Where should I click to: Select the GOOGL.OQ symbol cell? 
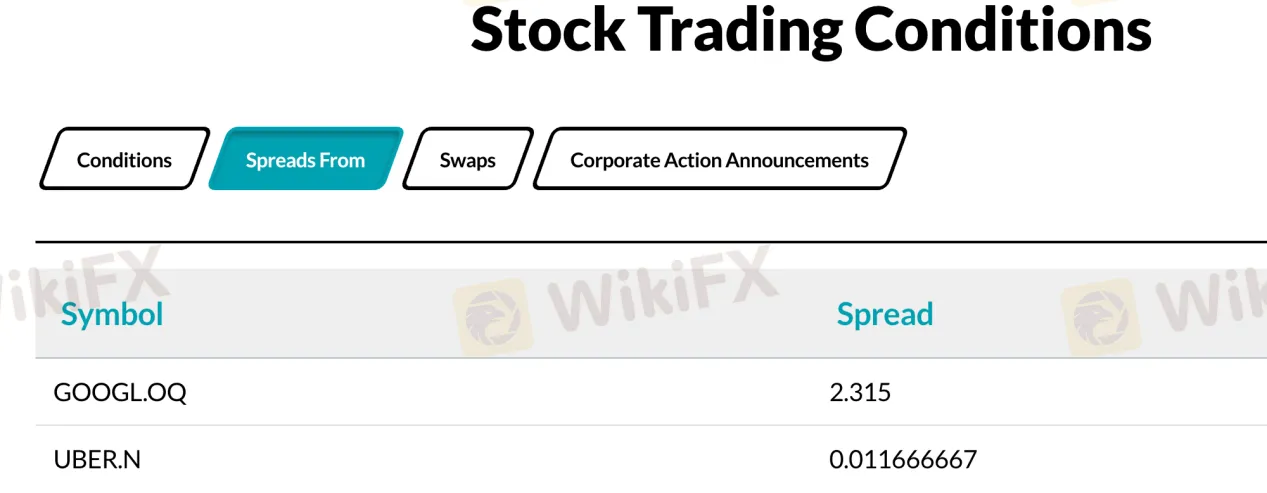coord(120,393)
